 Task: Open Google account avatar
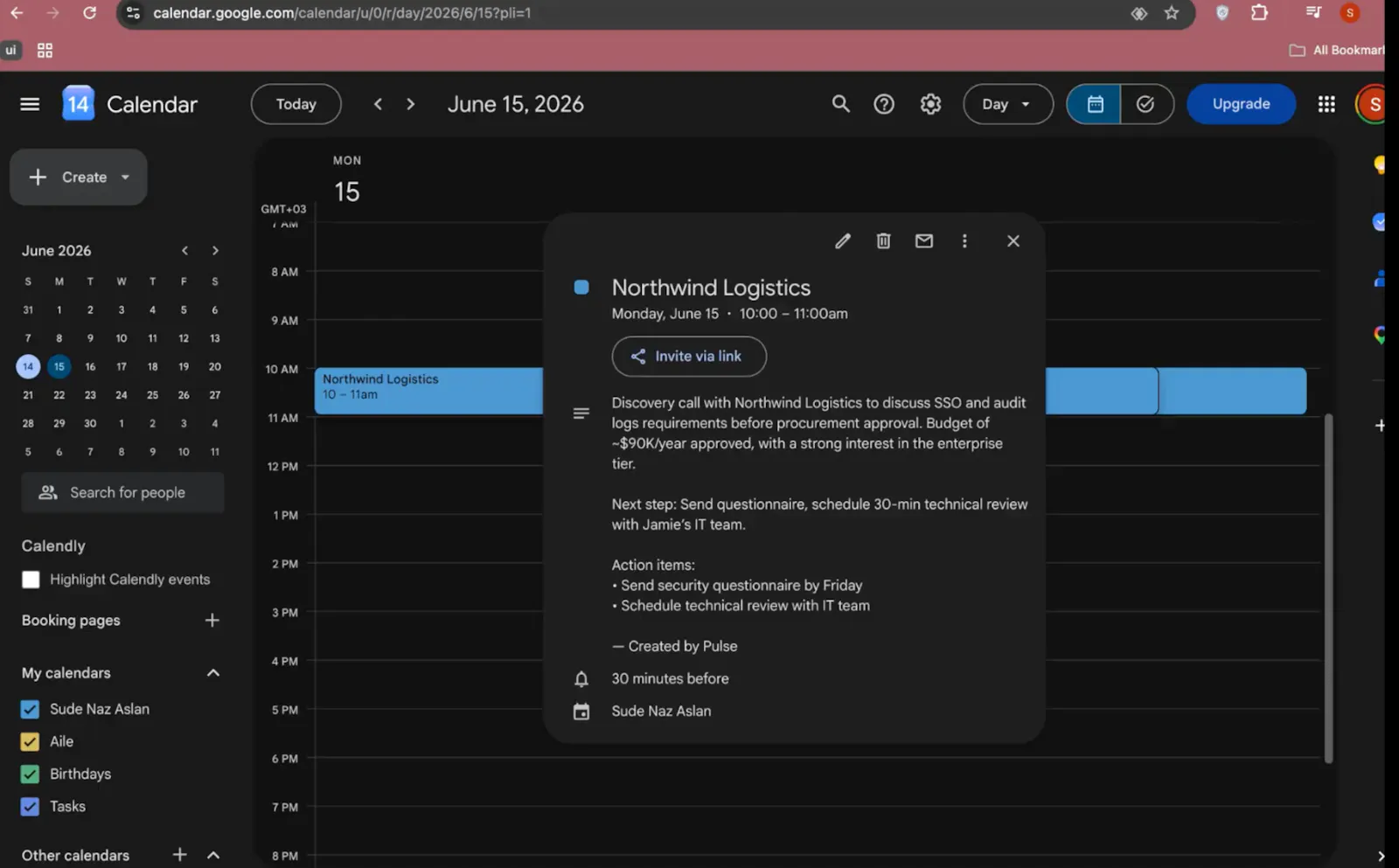tap(1373, 104)
